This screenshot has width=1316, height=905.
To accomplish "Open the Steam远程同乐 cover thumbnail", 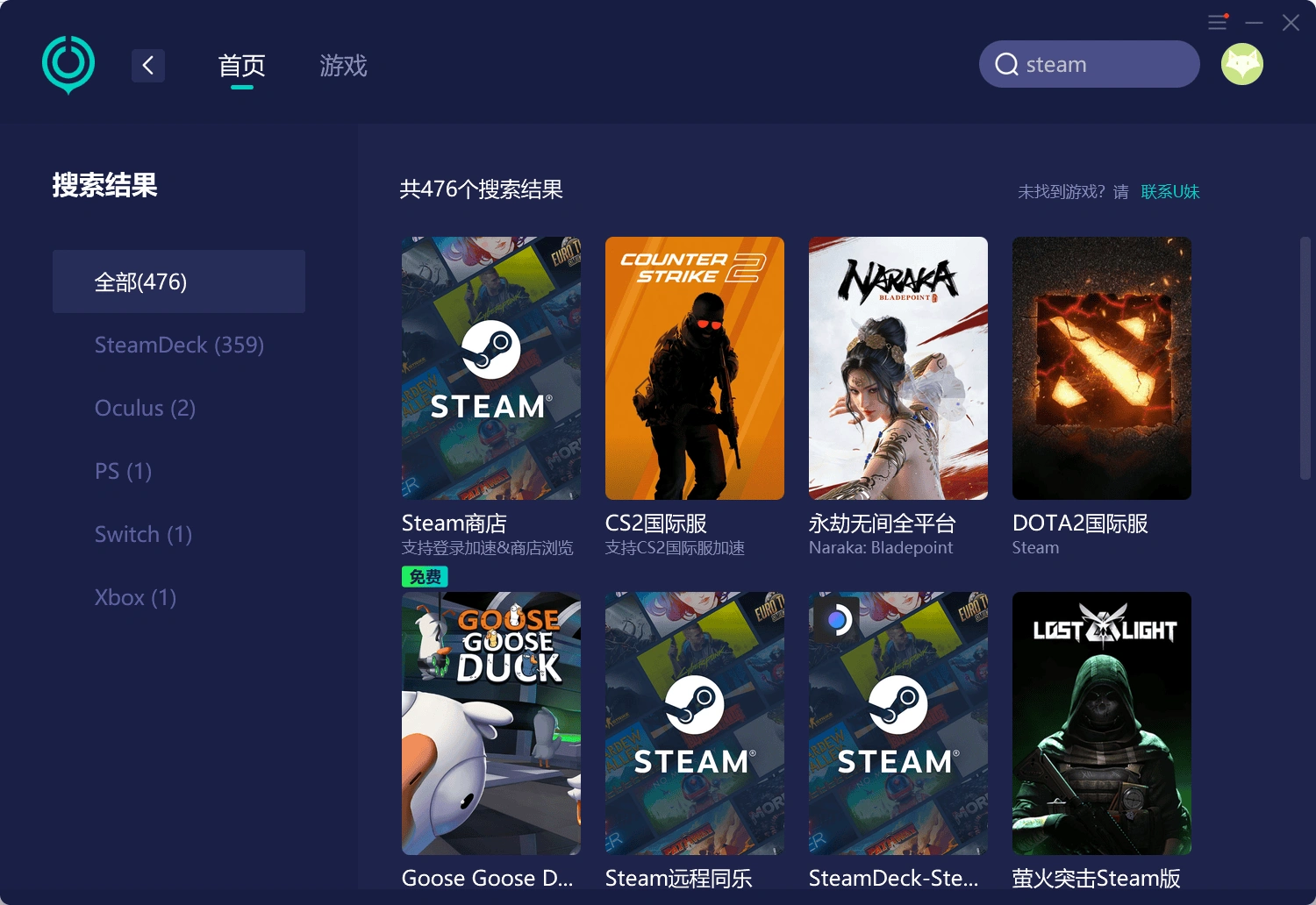I will tap(695, 723).
